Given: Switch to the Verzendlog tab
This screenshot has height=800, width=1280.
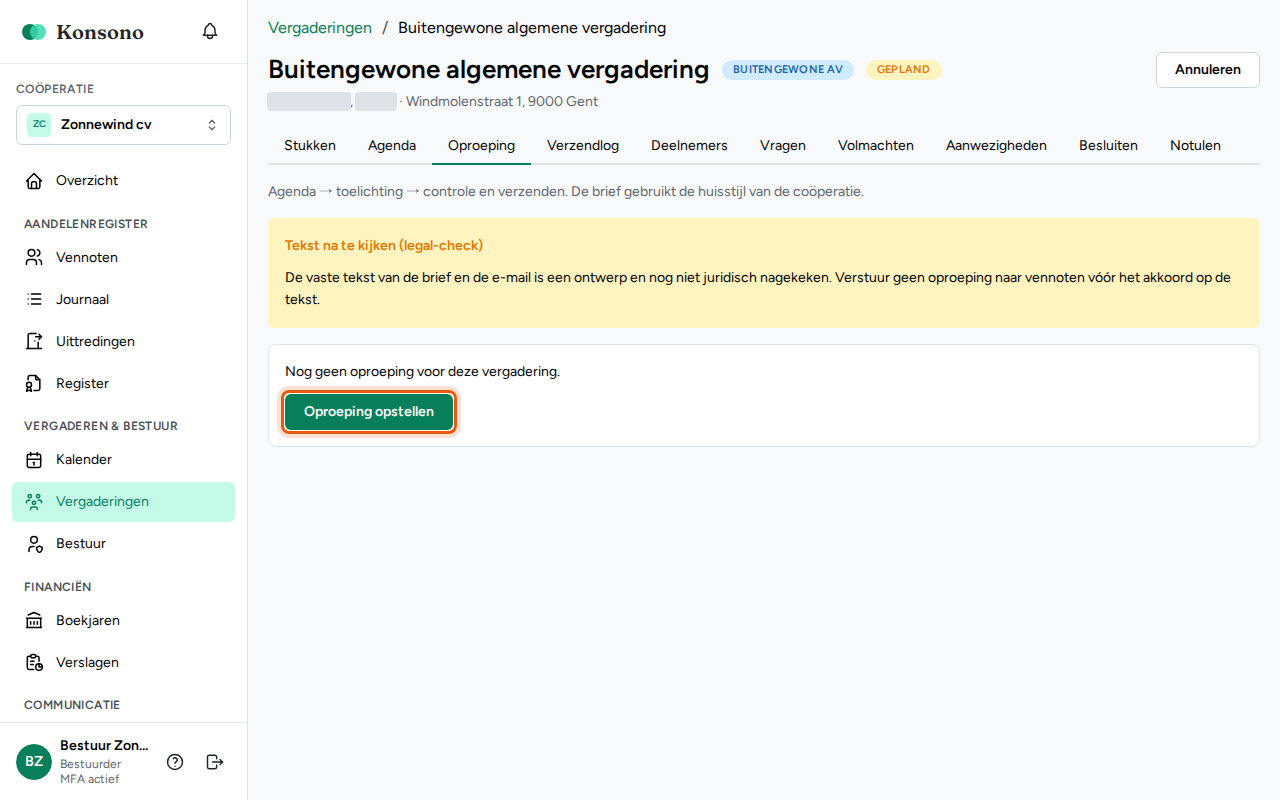Looking at the screenshot, I should [x=583, y=146].
